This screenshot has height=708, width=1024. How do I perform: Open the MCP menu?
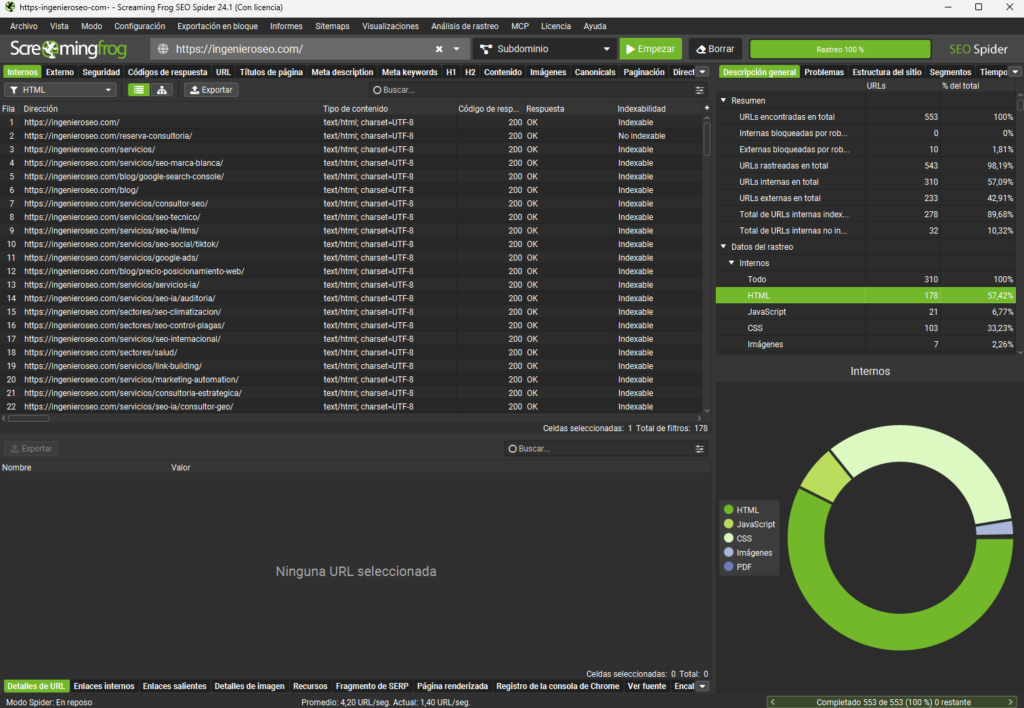[520, 26]
